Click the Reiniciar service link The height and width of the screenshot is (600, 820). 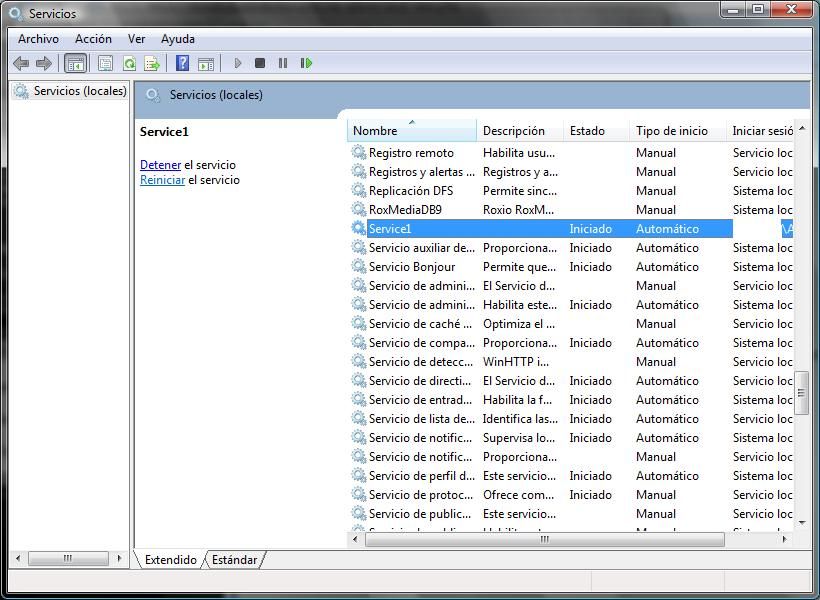coord(162,180)
